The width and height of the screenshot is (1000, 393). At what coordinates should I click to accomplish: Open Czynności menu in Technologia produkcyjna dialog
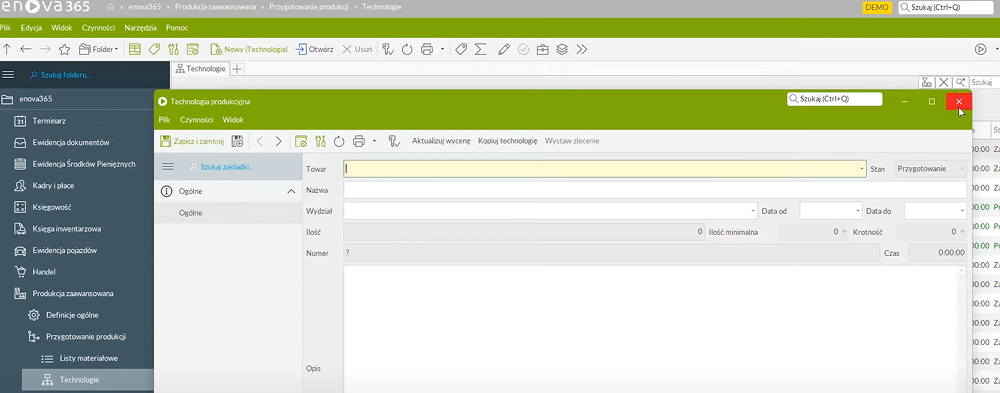coord(196,119)
